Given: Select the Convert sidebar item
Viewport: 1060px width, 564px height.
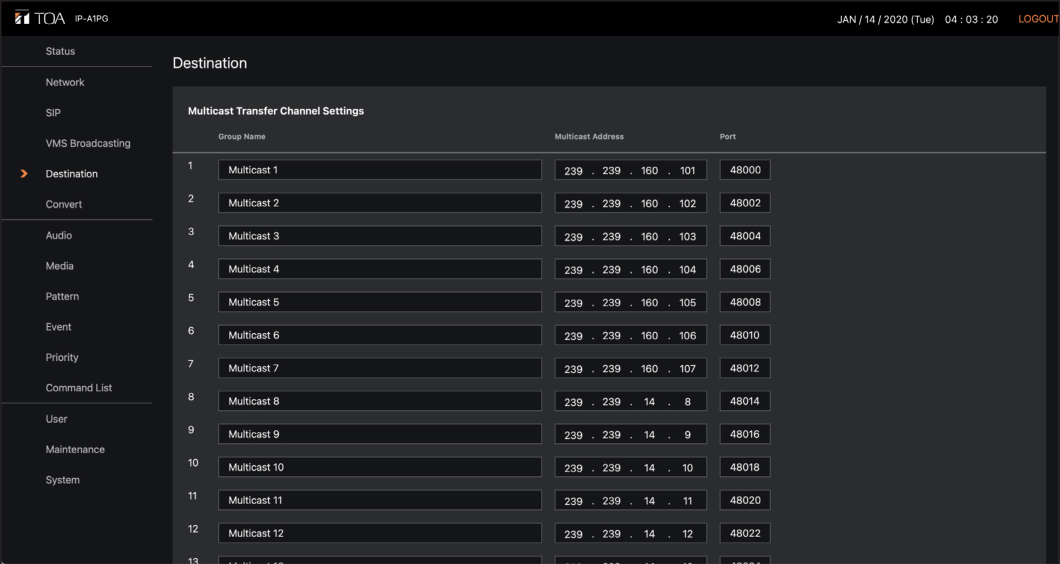Looking at the screenshot, I should [64, 204].
